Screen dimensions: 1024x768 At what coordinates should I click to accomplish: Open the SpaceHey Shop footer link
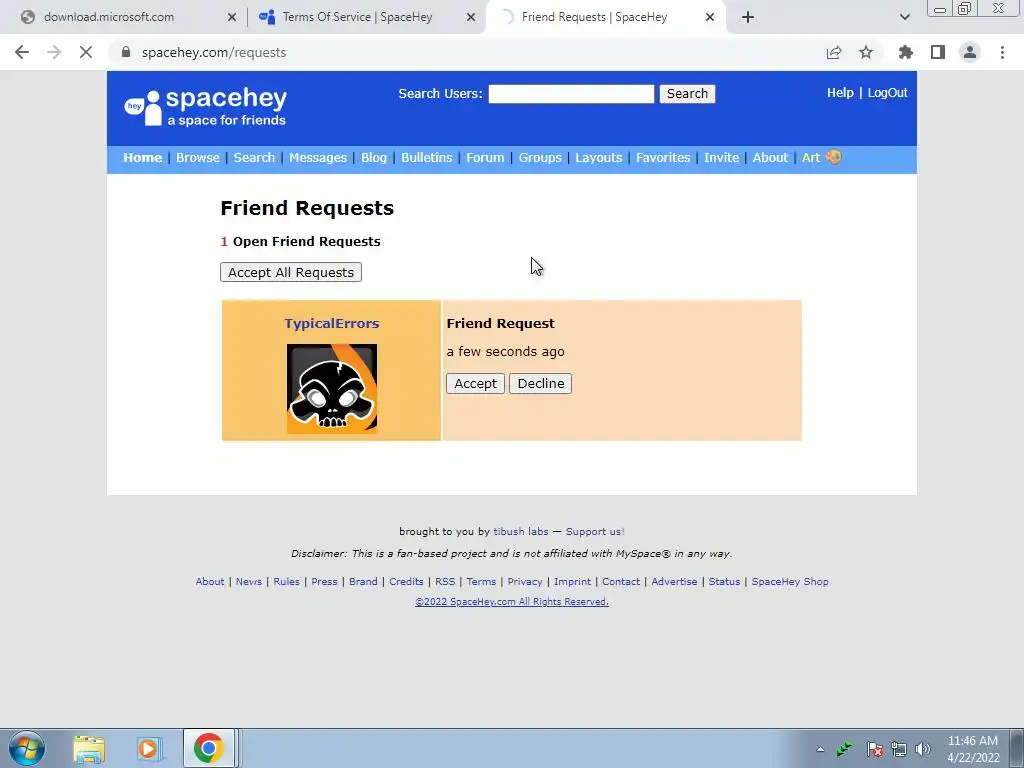click(x=790, y=581)
